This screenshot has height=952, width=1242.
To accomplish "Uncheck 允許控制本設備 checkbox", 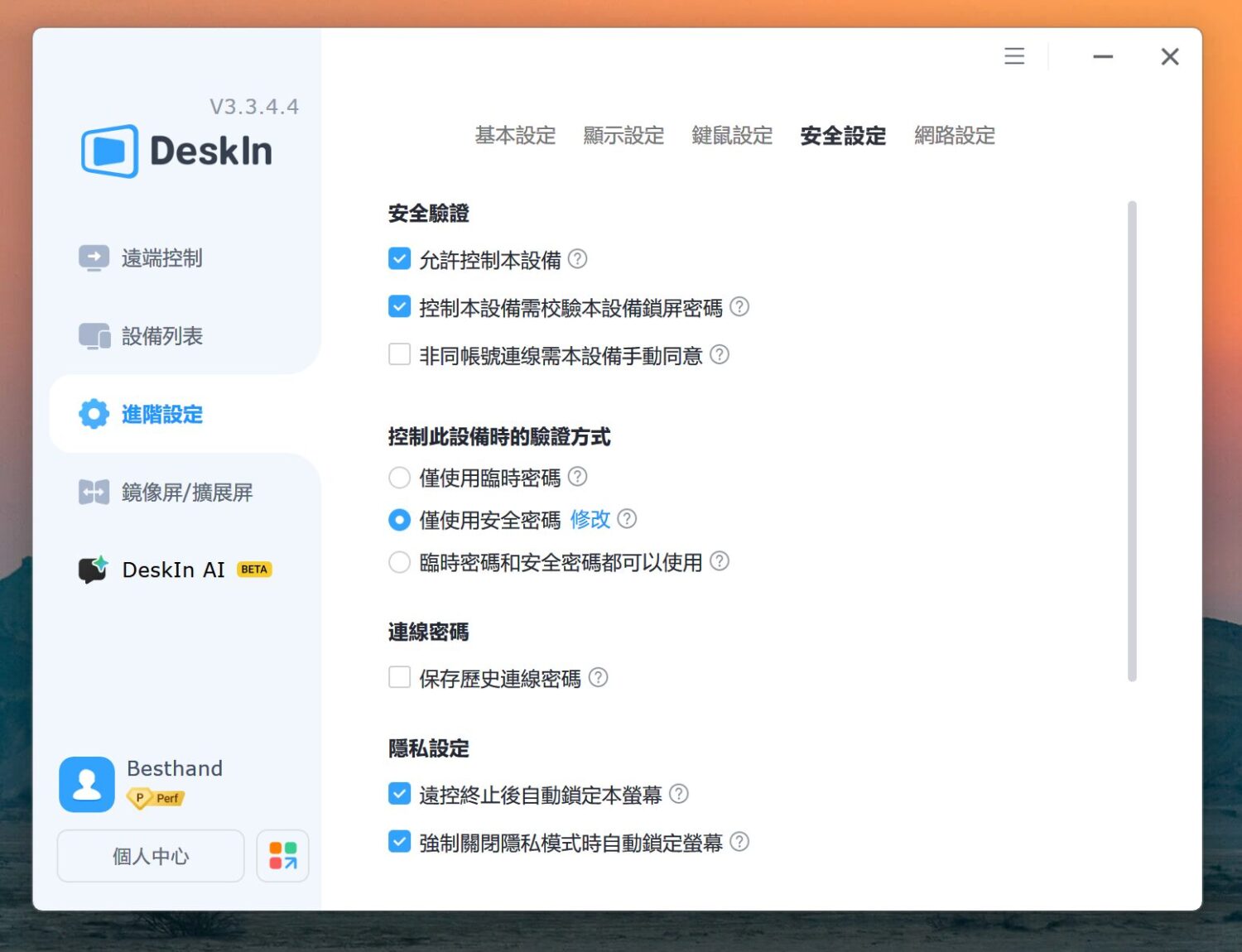I will [x=399, y=259].
